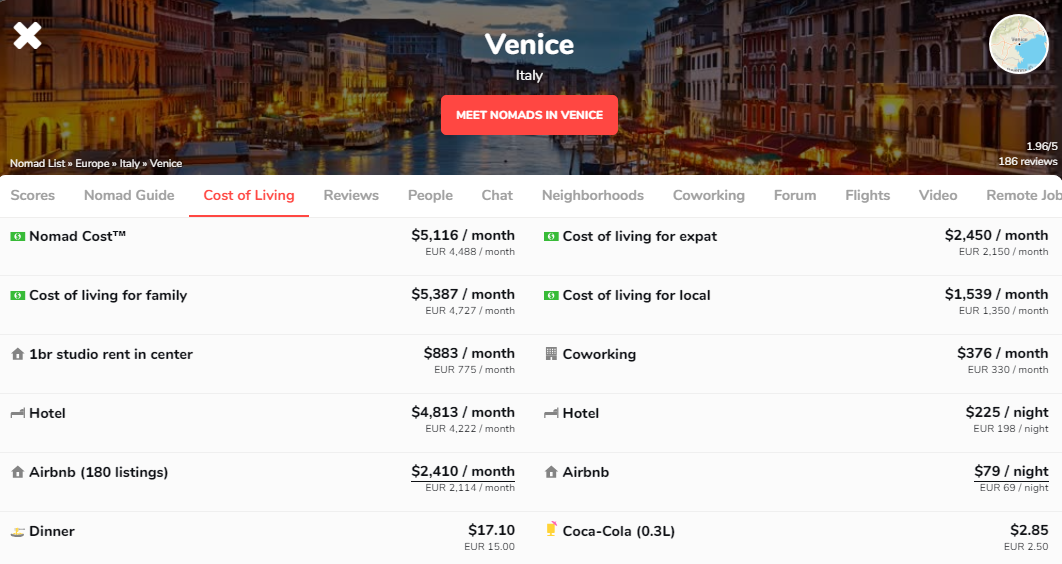Go to the Flights tab
The height and width of the screenshot is (564, 1062).
pos(867,196)
